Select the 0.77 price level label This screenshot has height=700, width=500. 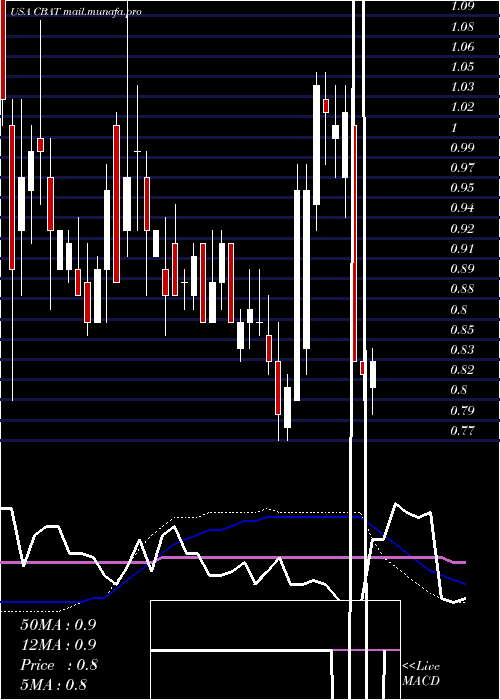pos(462,431)
